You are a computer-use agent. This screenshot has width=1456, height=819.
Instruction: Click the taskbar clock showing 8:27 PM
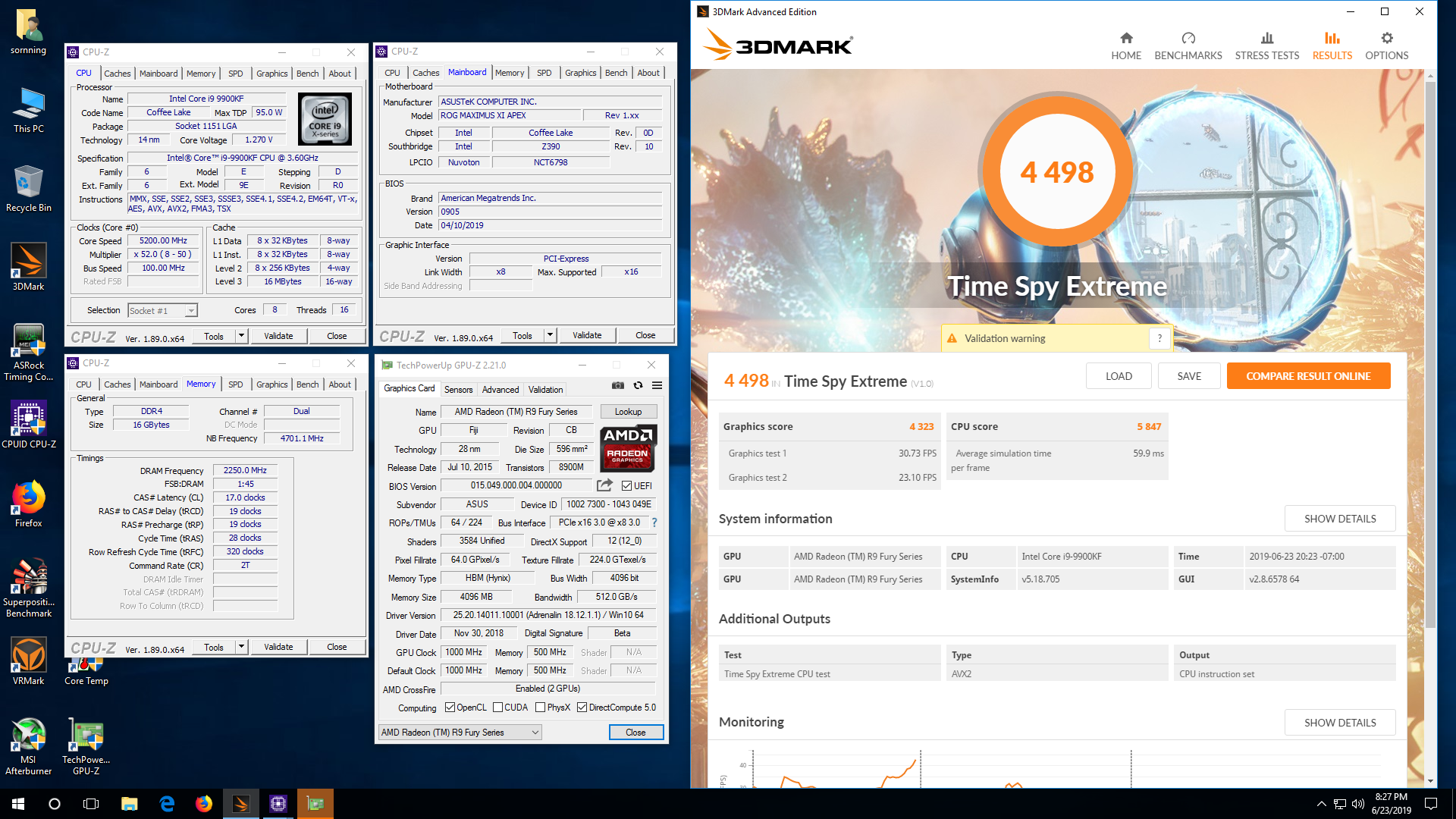click(1391, 804)
